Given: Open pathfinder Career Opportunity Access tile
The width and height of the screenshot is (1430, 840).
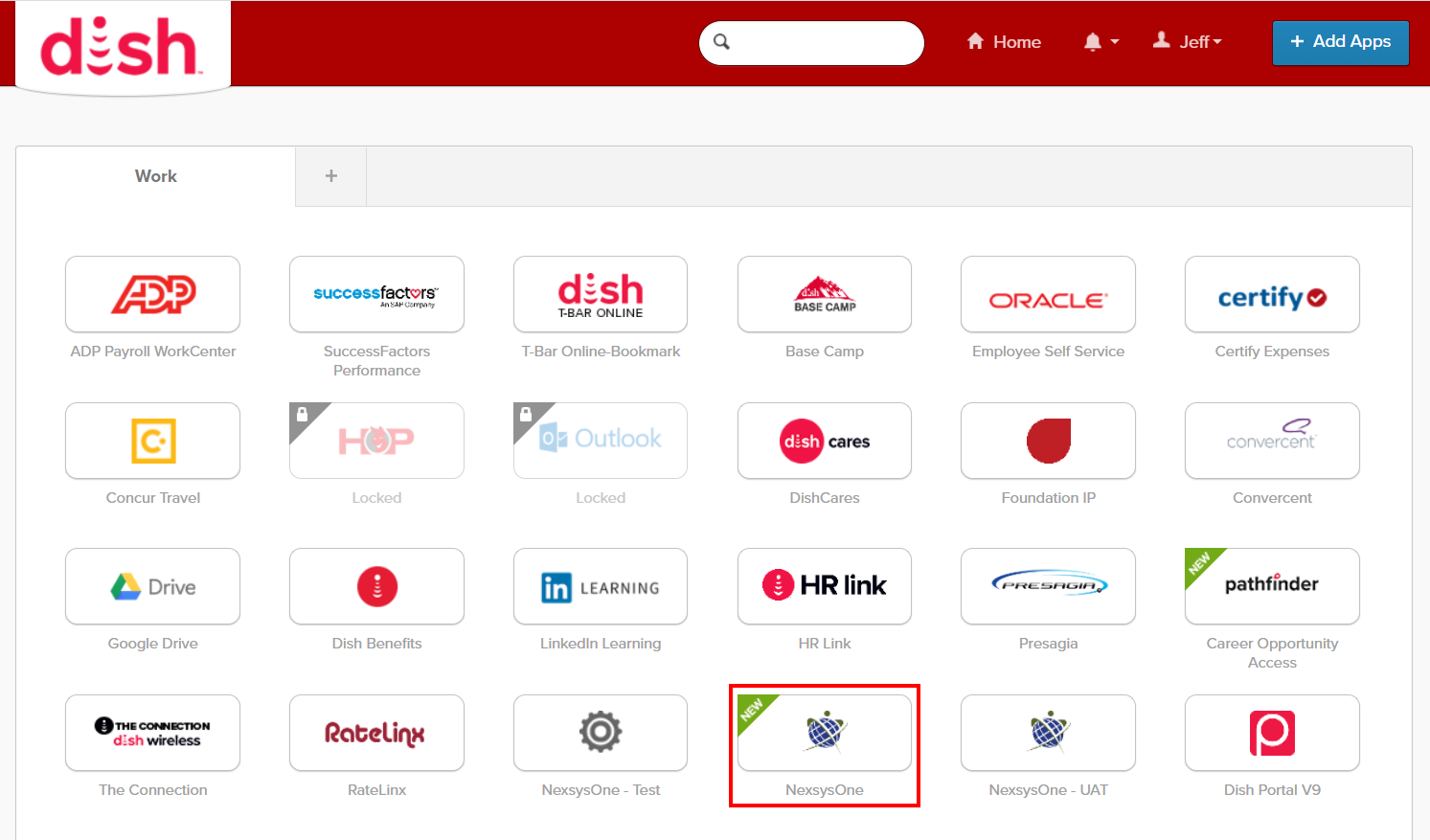Looking at the screenshot, I should click(x=1272, y=586).
